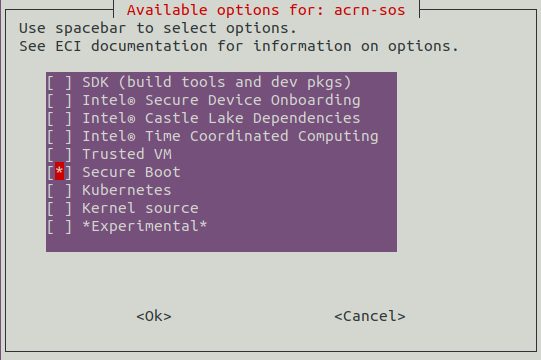The height and width of the screenshot is (360, 541).
Task: Click the 'Secure Boot' label
Action: (x=131, y=172)
